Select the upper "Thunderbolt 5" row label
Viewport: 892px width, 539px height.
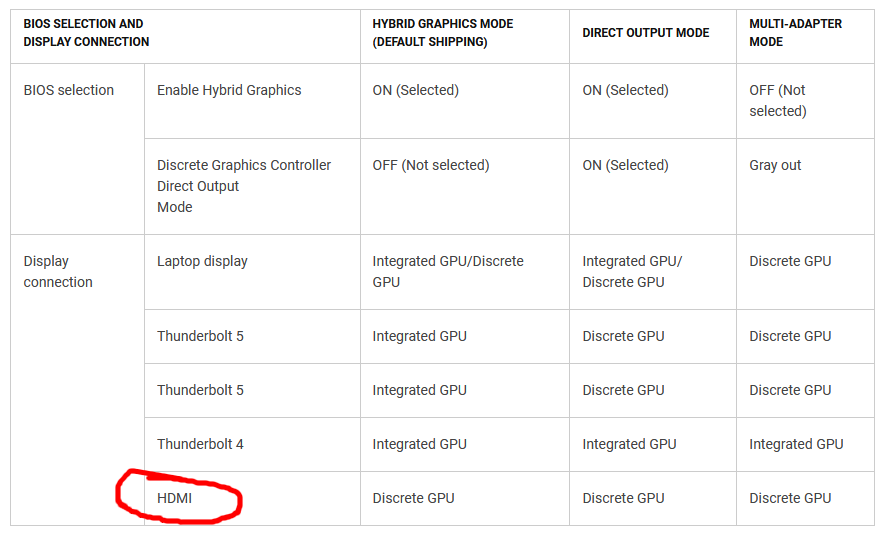tap(200, 336)
